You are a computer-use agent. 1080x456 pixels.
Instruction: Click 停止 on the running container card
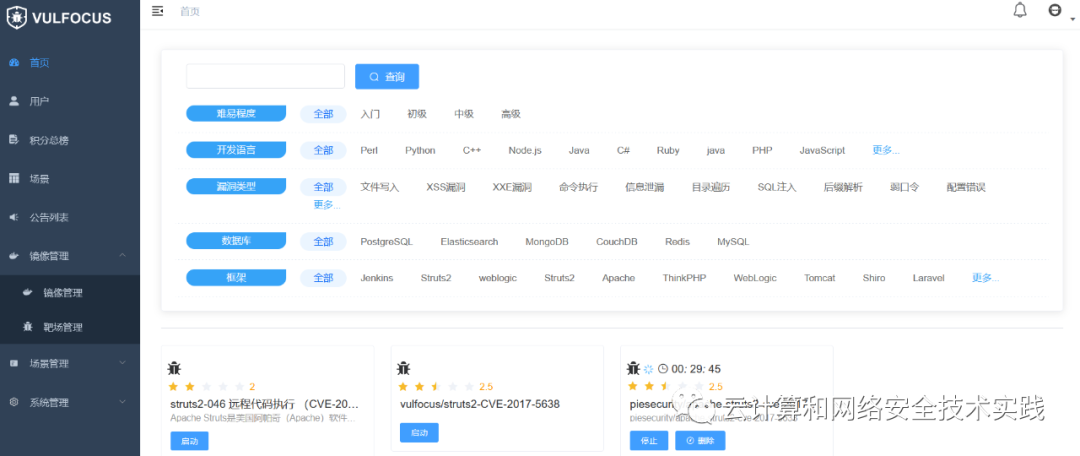[x=649, y=441]
